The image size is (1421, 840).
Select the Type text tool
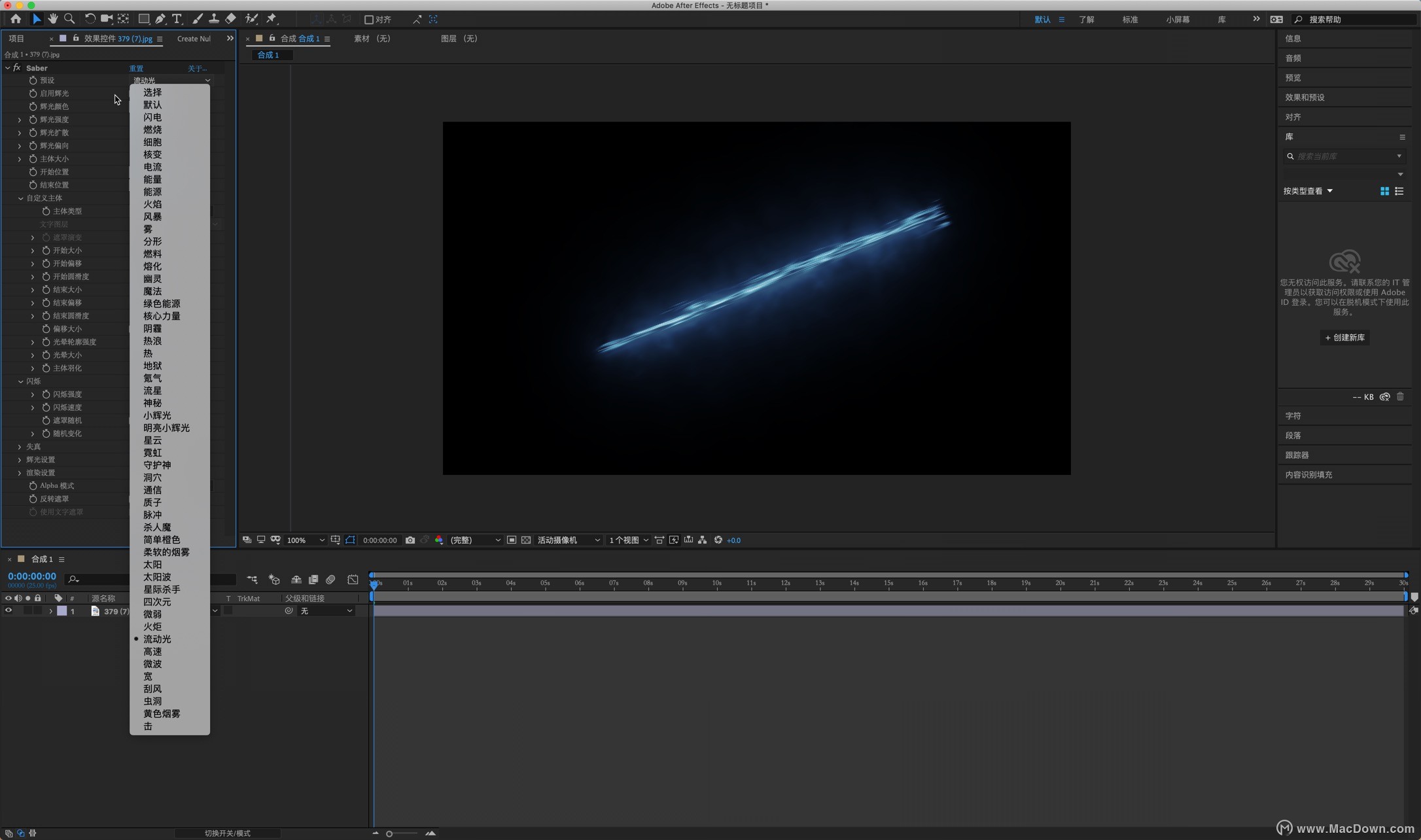point(177,19)
